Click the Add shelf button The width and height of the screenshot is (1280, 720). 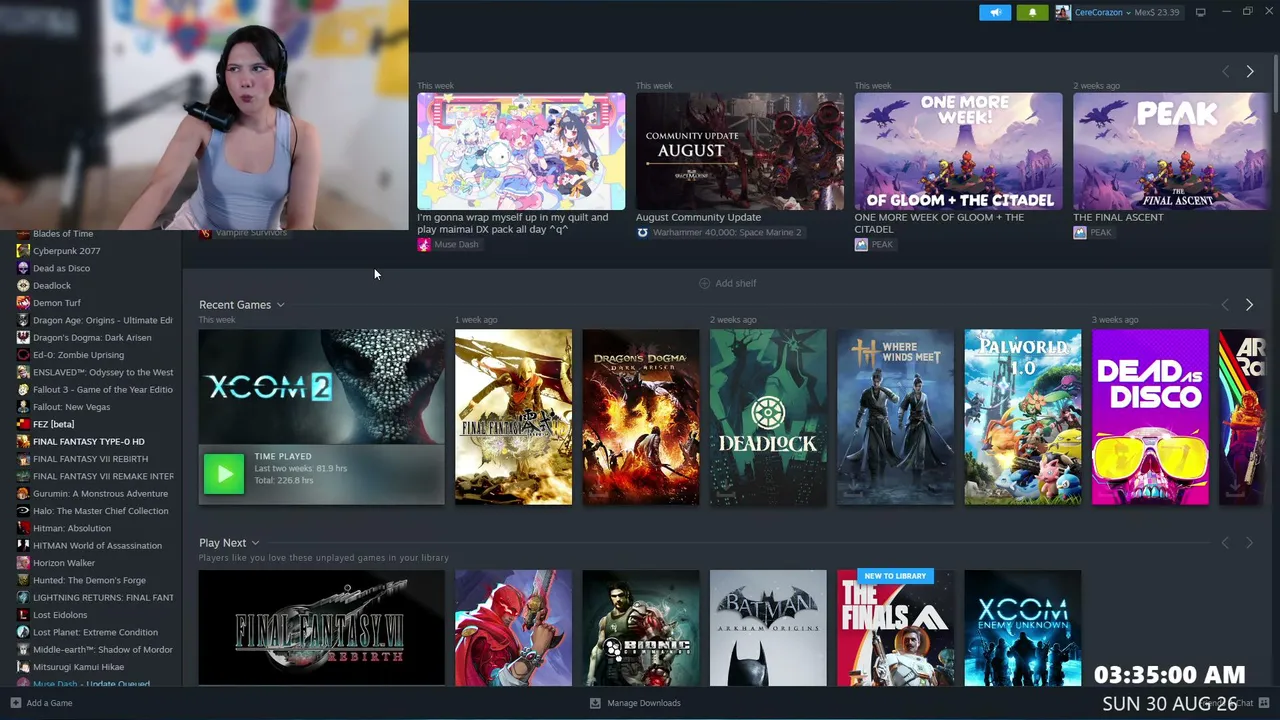tap(727, 283)
